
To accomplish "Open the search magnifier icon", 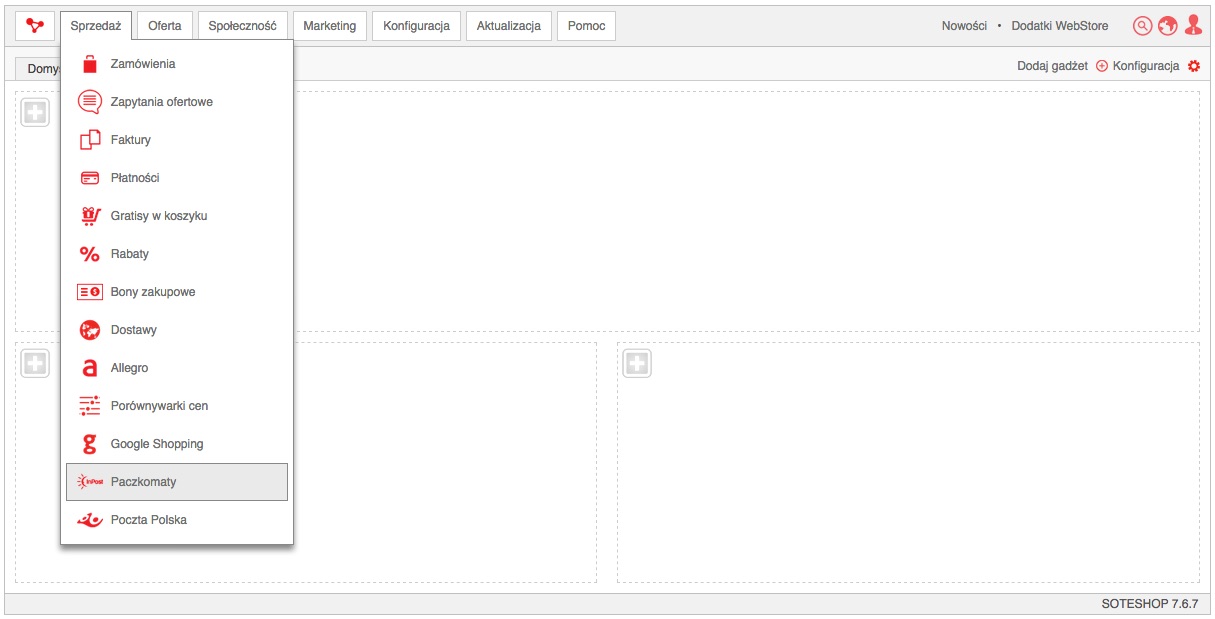I will [1142, 26].
